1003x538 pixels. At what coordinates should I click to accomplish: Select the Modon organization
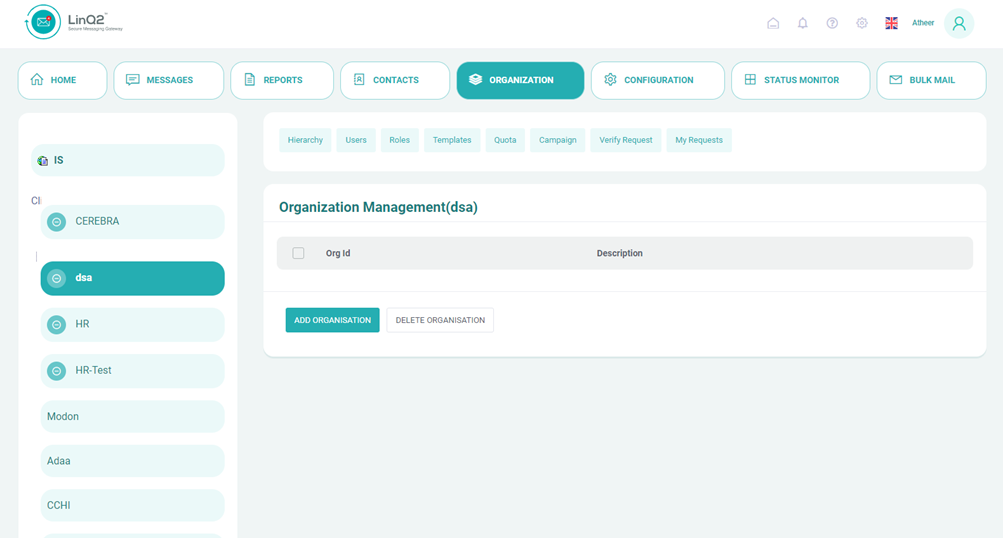132,416
